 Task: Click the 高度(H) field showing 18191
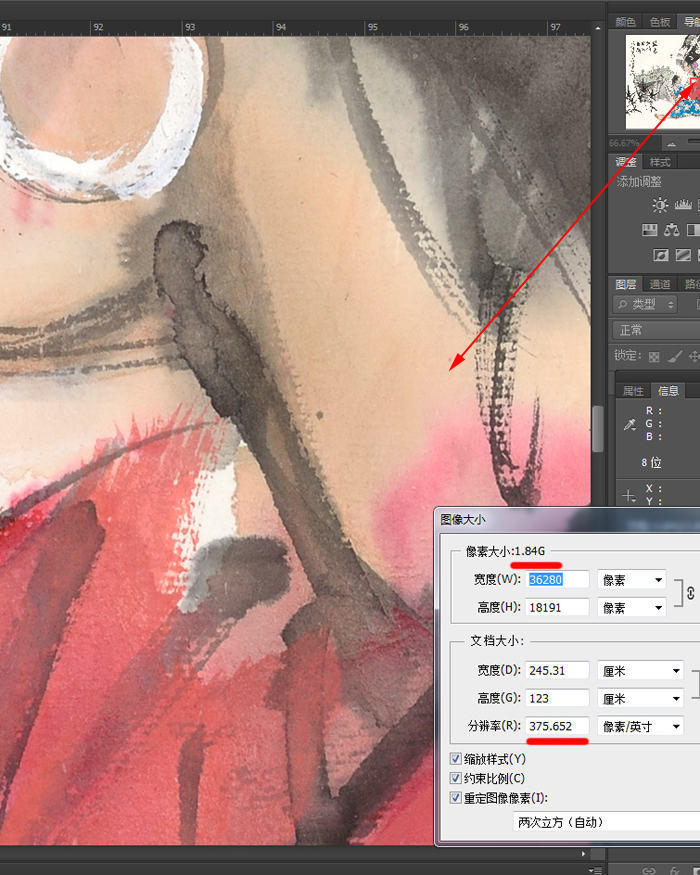click(x=557, y=607)
